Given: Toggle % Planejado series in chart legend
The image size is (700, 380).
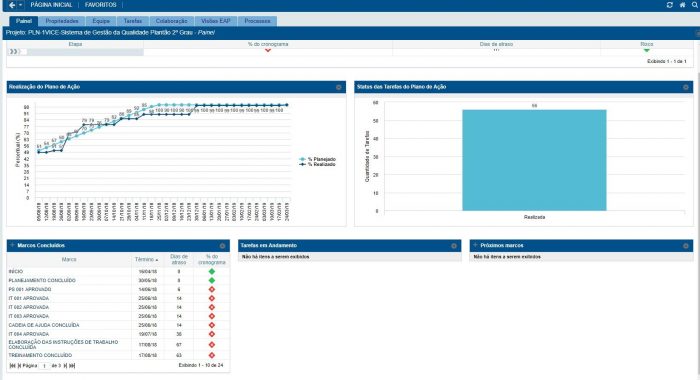Looking at the screenshot, I should pos(317,159).
